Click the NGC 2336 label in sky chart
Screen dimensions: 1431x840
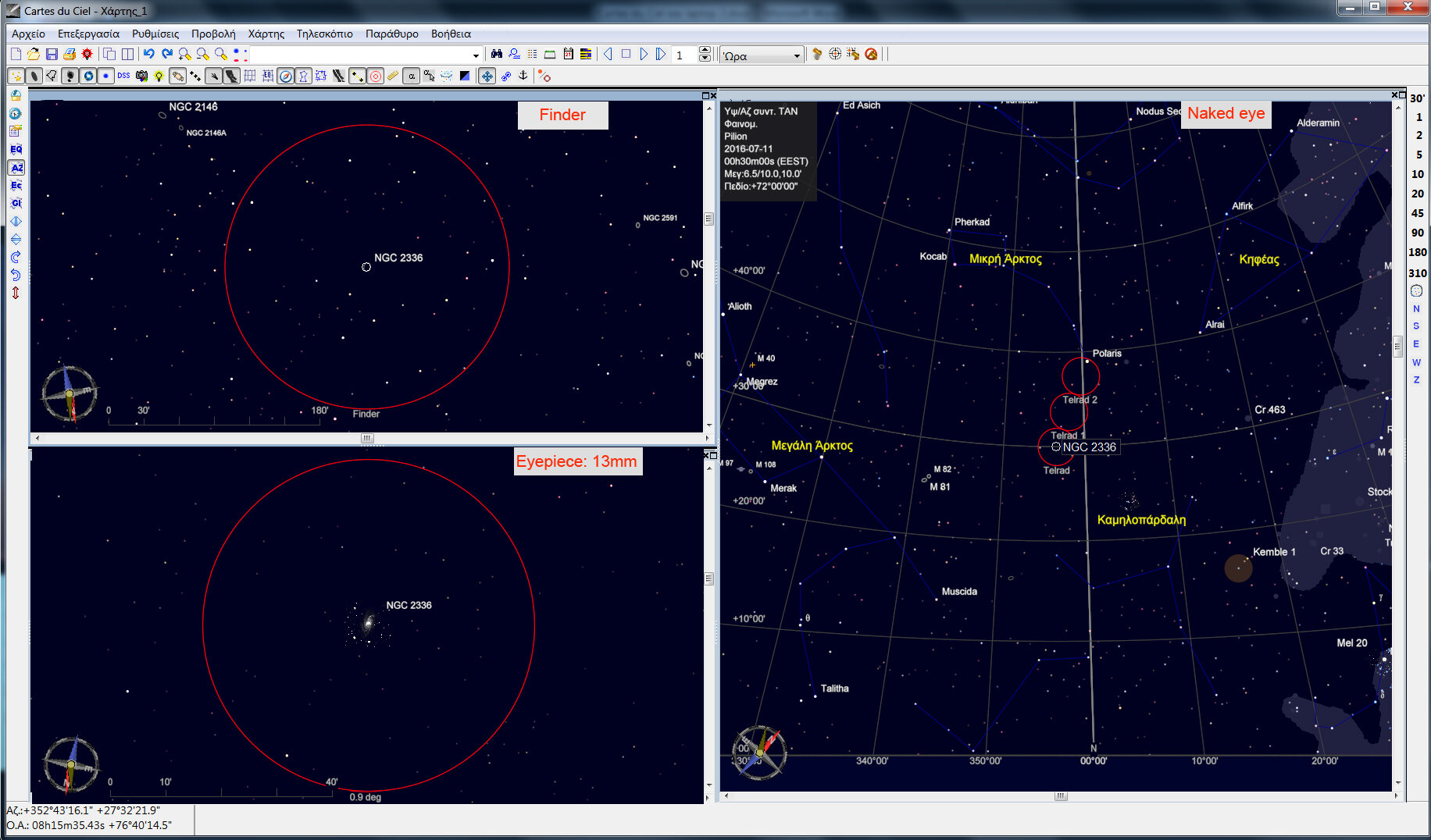click(x=1089, y=447)
